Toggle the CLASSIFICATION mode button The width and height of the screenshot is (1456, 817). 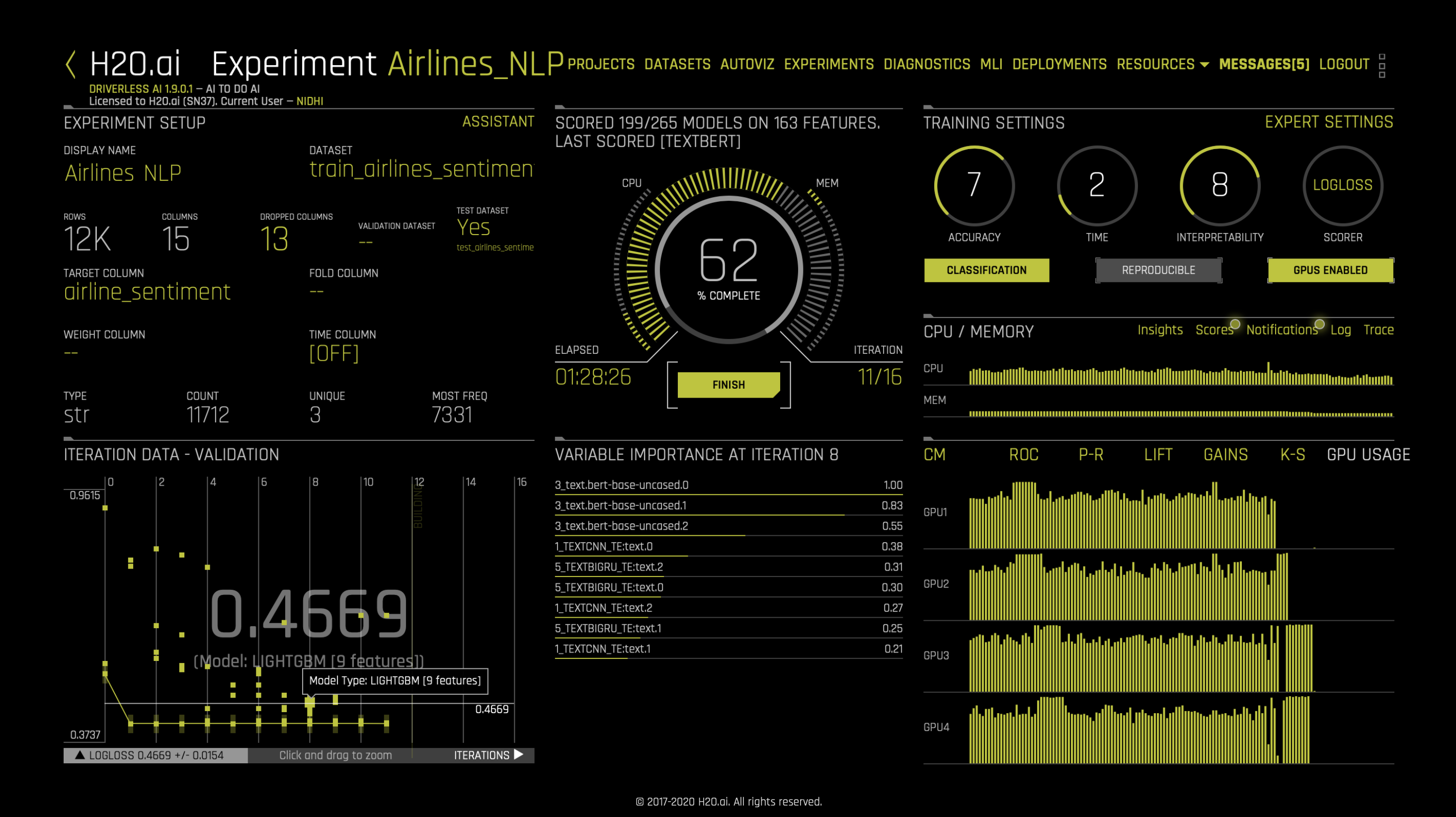986,270
